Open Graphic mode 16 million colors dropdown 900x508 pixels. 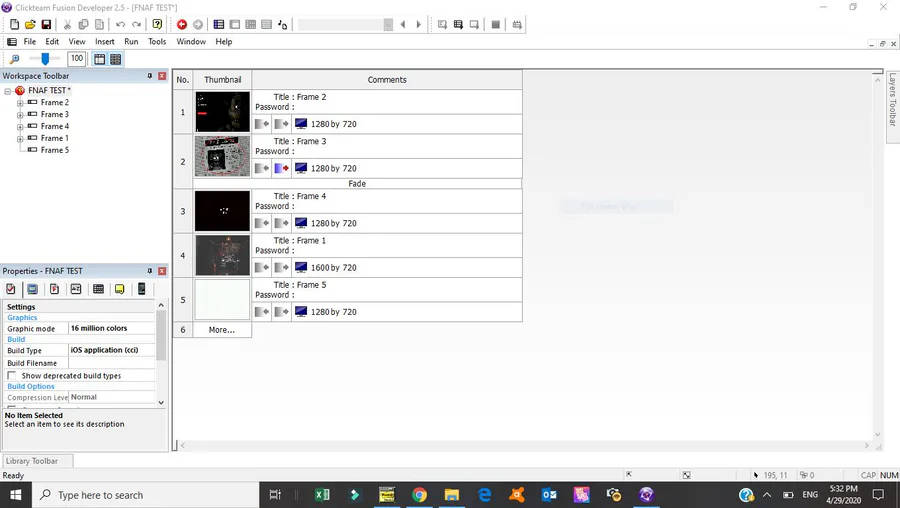click(112, 328)
